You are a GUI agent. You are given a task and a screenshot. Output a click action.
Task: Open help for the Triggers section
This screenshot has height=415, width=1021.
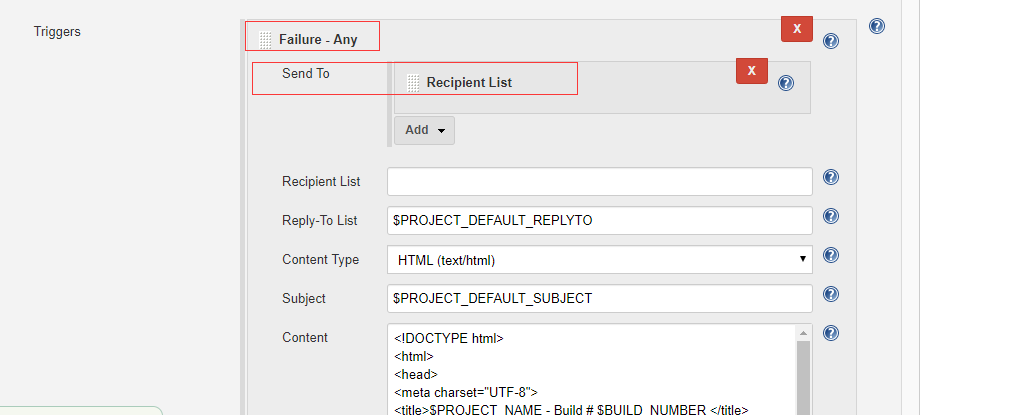877,26
